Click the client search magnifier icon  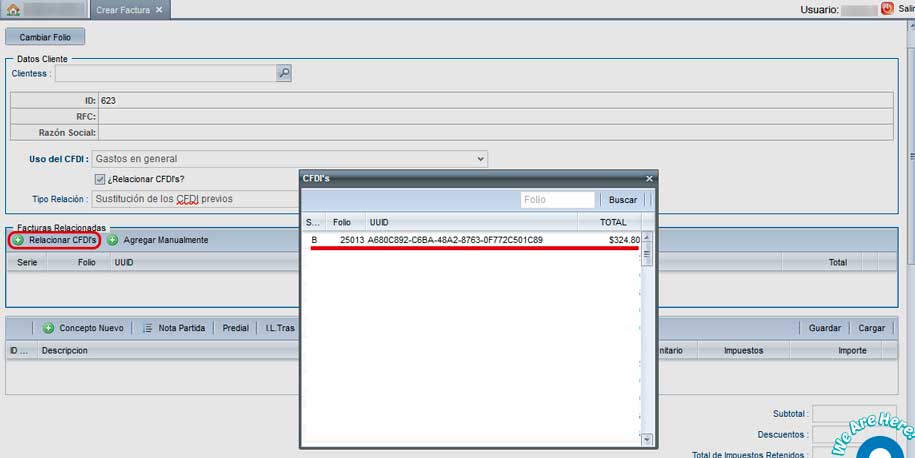pos(284,73)
